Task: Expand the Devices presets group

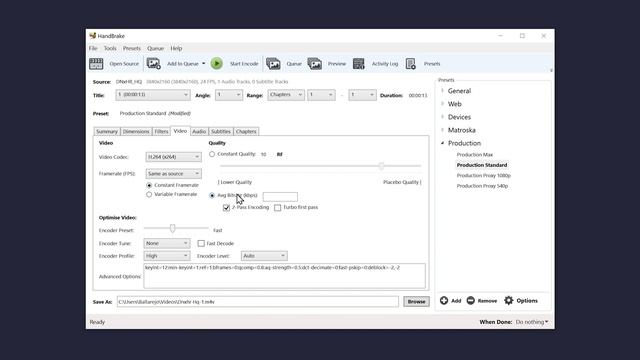Action: [x=442, y=117]
